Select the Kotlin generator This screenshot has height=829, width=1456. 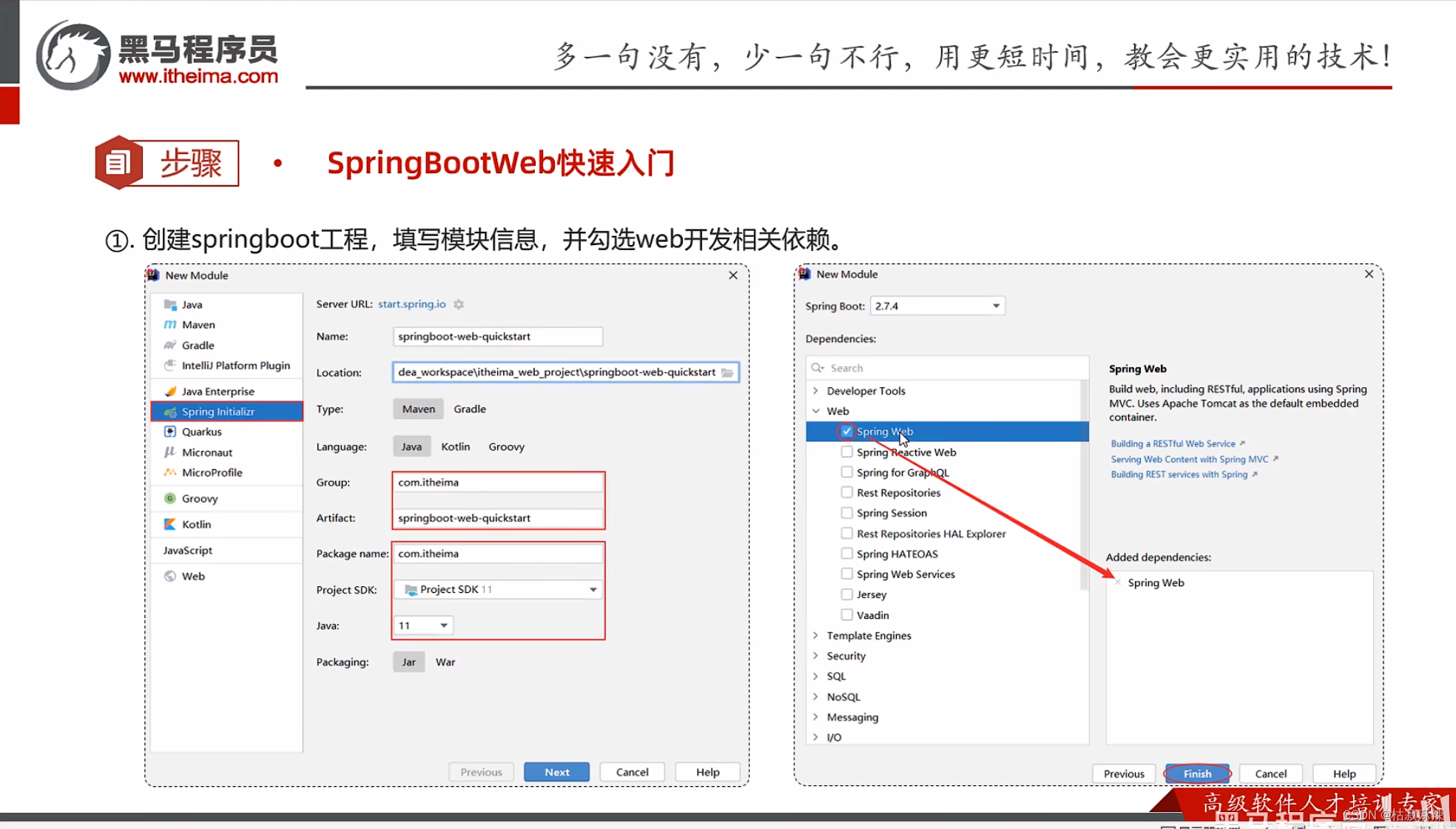196,524
